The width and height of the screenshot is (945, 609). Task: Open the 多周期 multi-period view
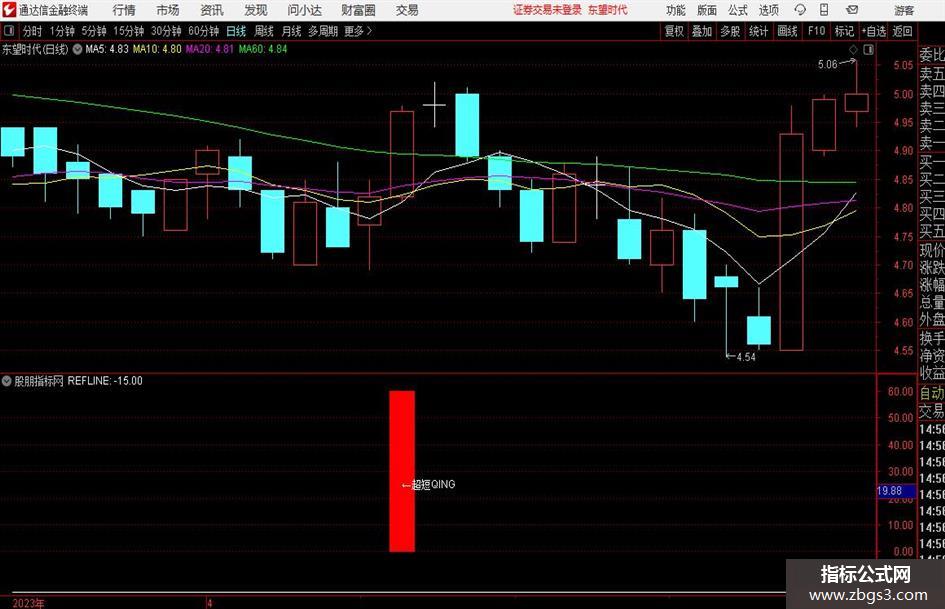coord(323,31)
